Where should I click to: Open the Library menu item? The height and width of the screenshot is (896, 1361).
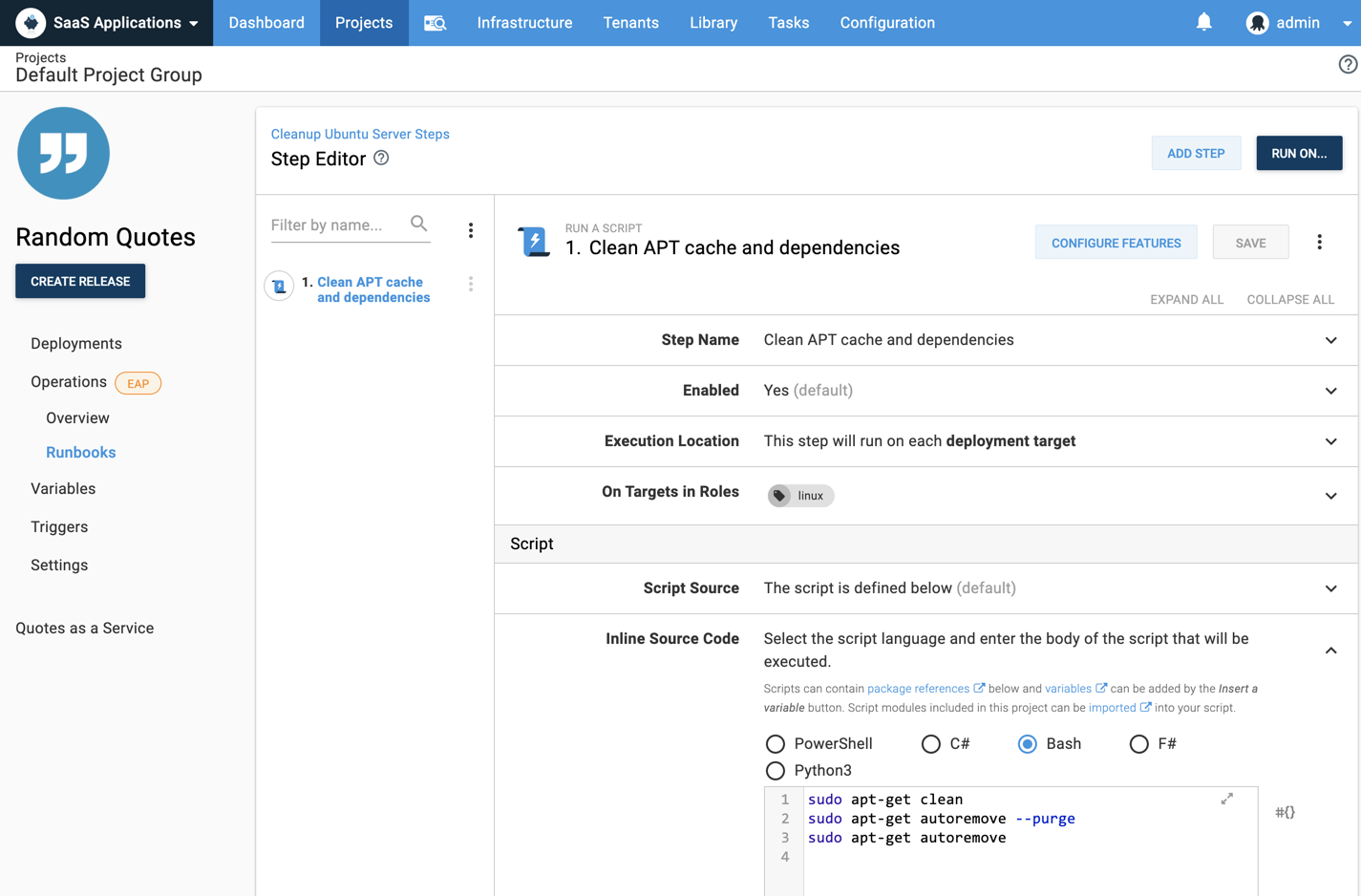[713, 23]
